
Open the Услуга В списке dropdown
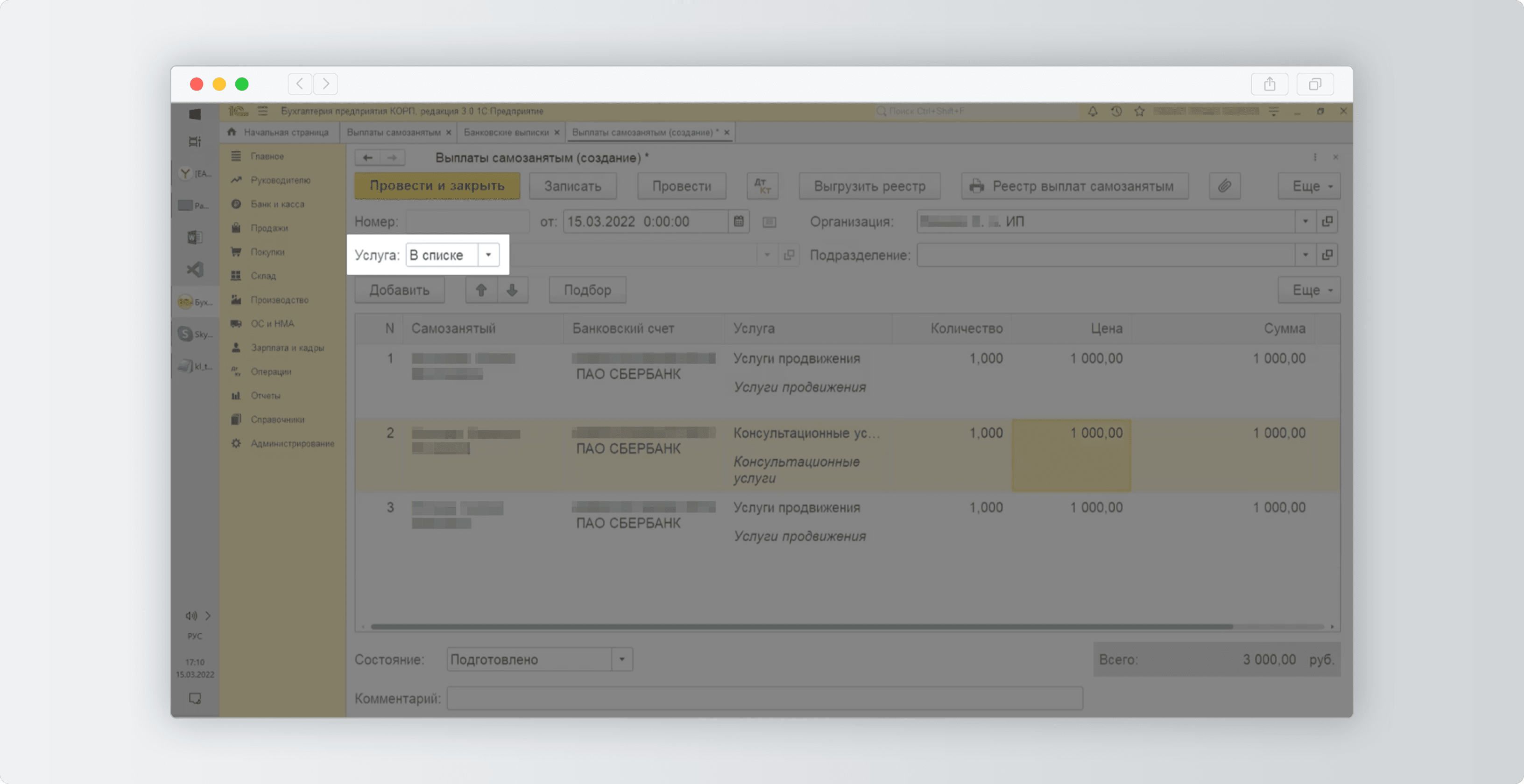[489, 255]
